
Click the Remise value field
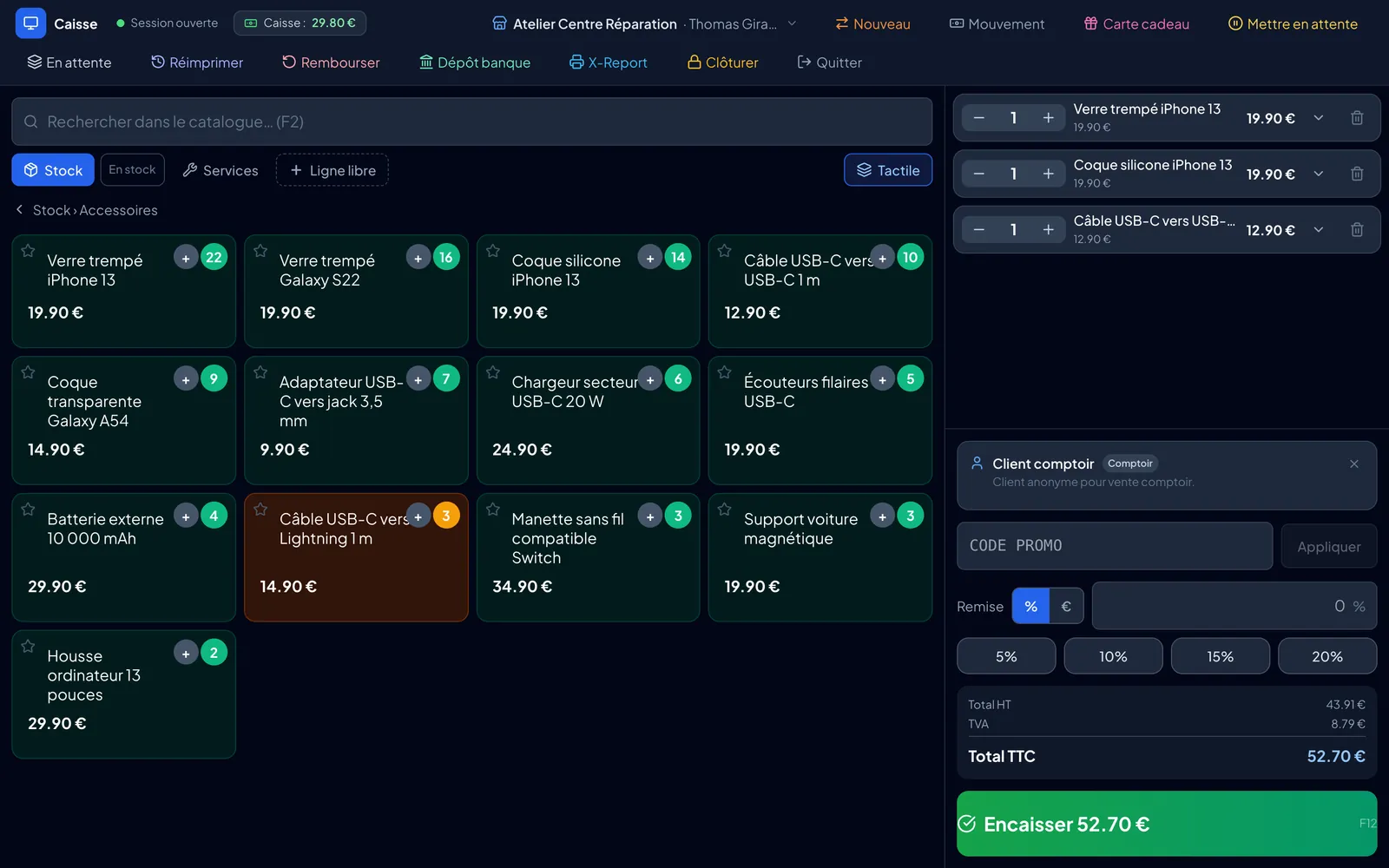point(1234,606)
